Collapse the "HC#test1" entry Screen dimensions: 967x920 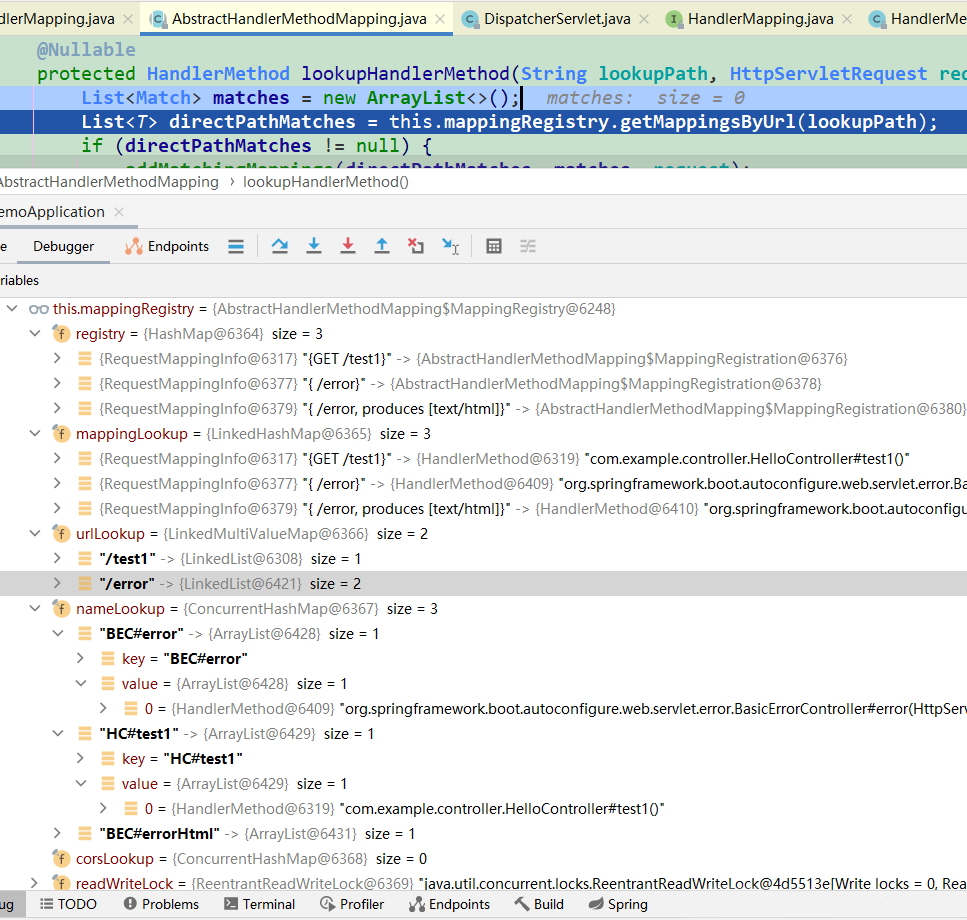[57, 733]
